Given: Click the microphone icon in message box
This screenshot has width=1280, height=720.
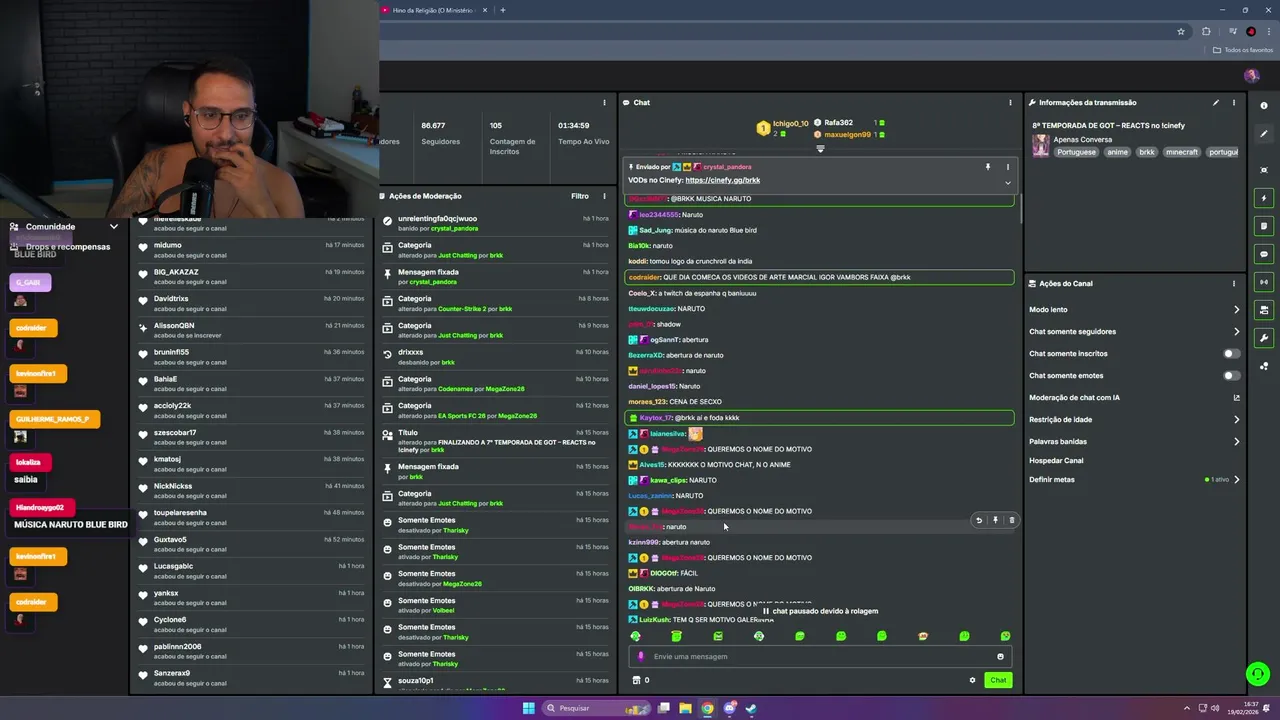Looking at the screenshot, I should click(641, 657).
